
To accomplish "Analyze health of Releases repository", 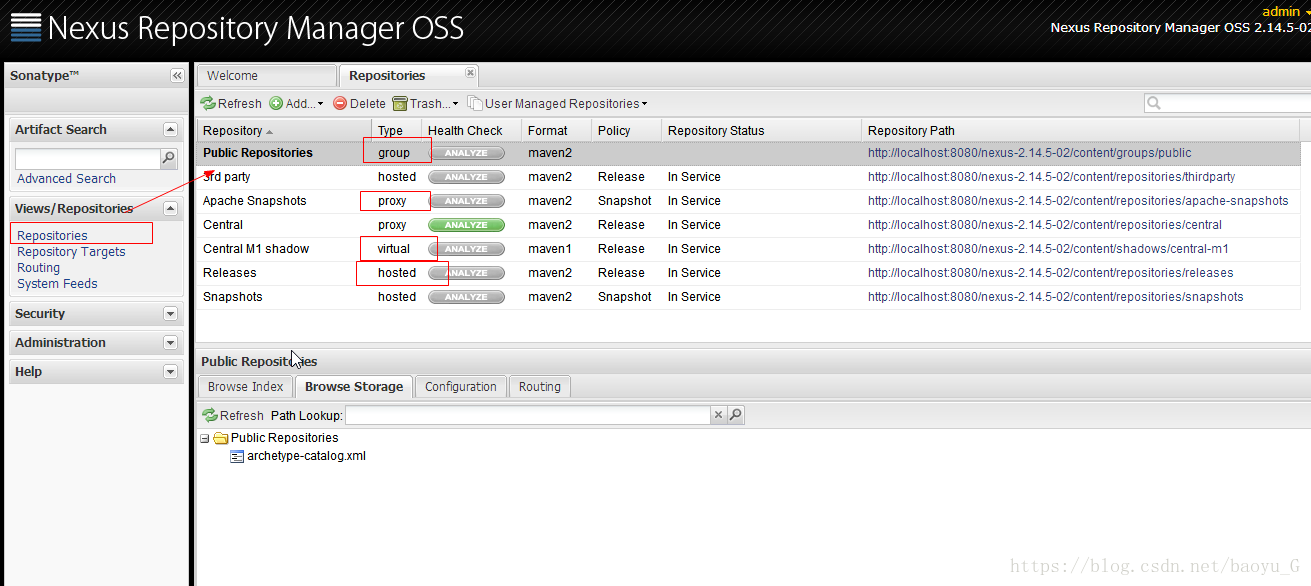I will coord(466,273).
